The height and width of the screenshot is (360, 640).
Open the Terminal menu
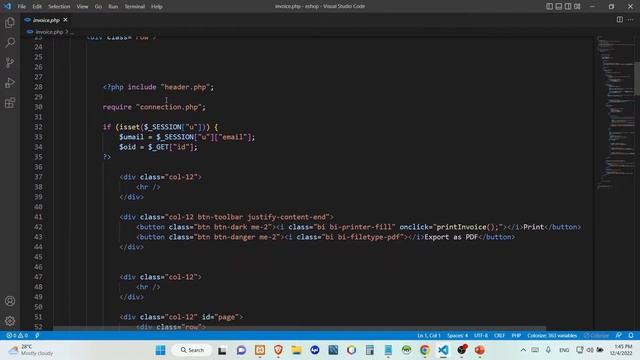[135, 7]
